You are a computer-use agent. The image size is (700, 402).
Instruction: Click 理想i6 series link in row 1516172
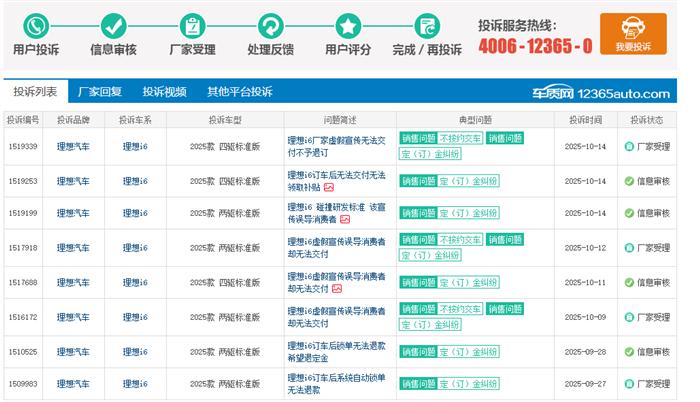135,317
